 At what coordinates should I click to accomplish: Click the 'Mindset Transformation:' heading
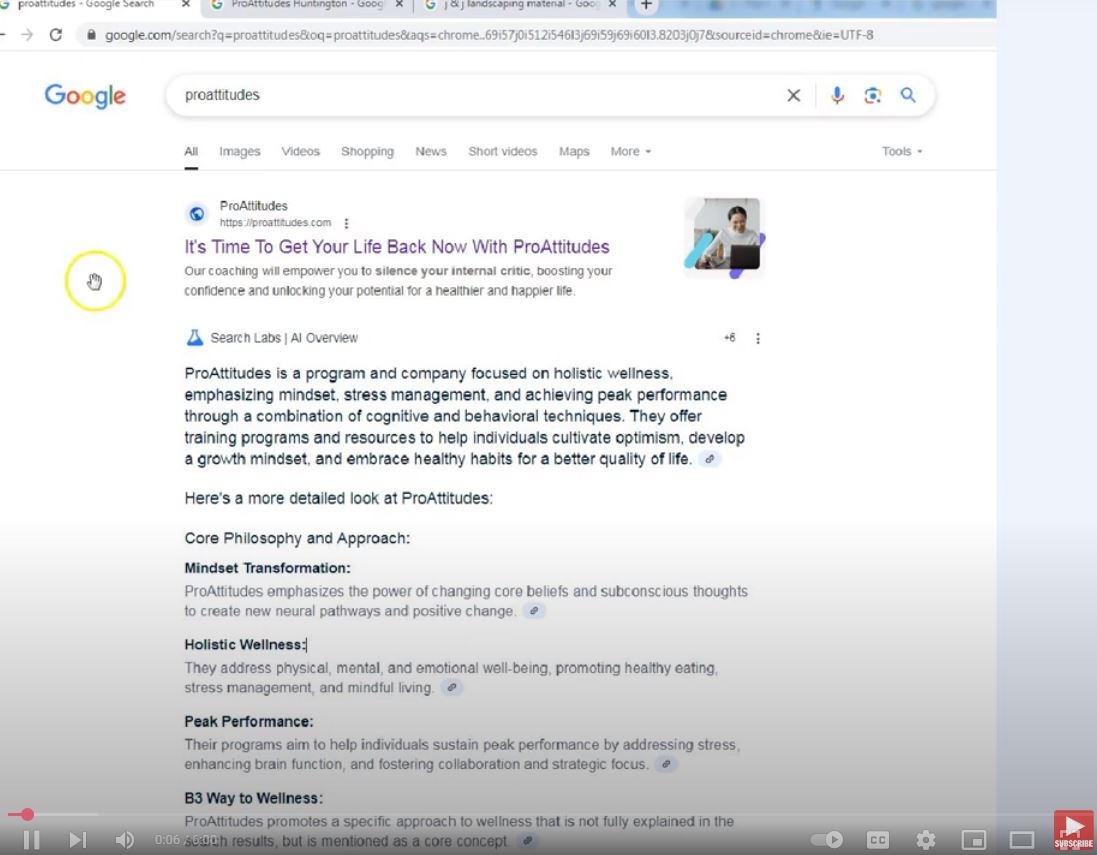tap(267, 568)
